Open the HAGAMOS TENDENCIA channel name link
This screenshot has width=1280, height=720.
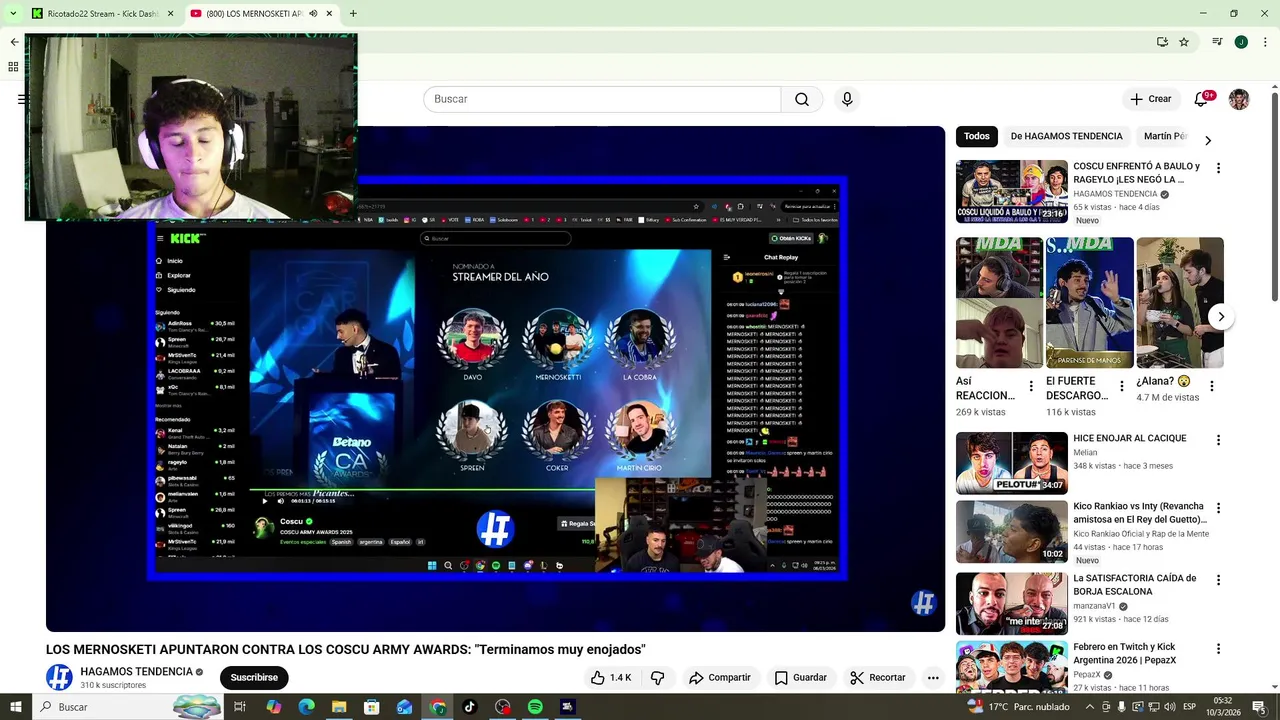tap(136, 672)
